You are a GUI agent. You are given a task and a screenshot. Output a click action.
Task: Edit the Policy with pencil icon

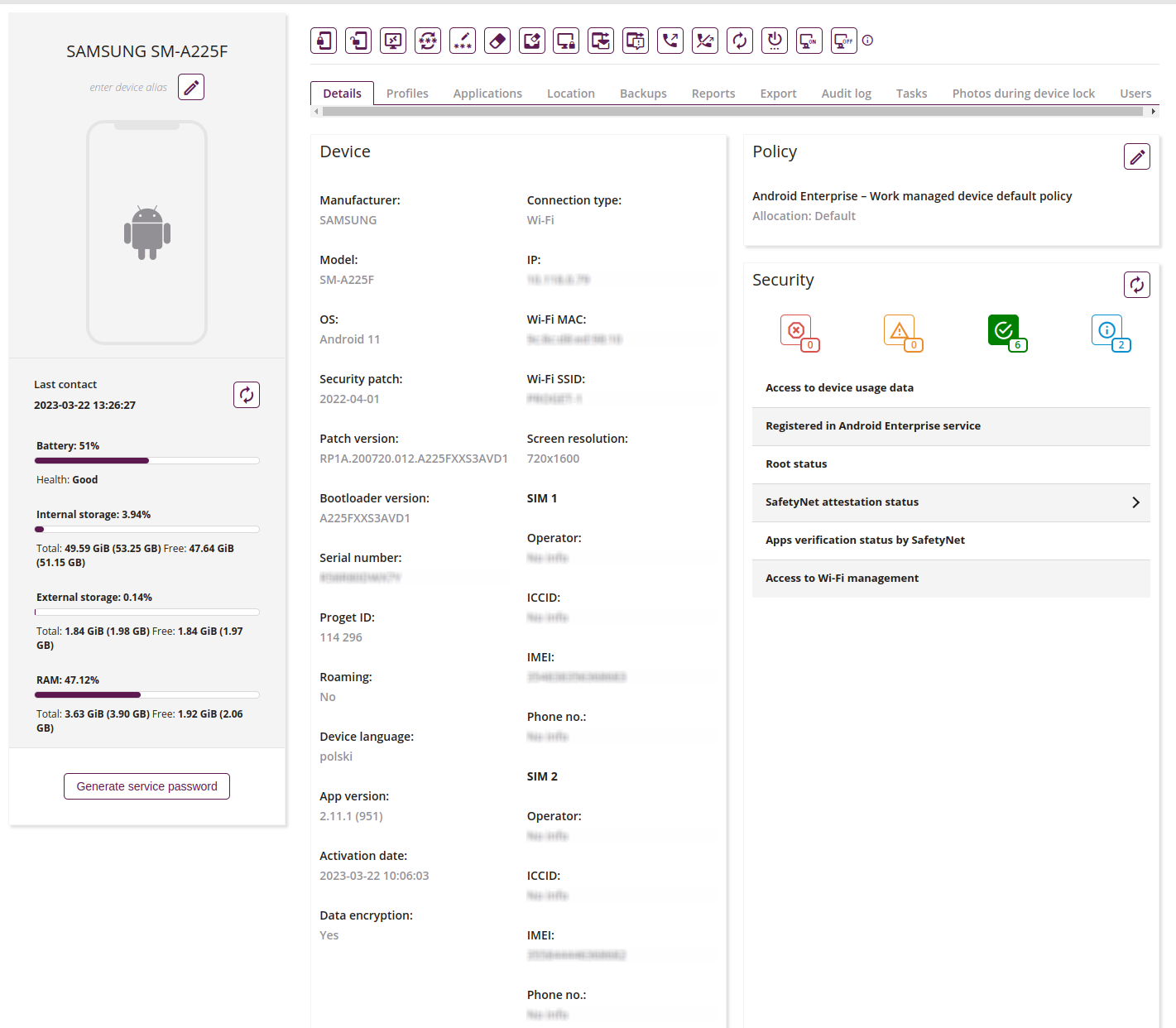[1137, 156]
